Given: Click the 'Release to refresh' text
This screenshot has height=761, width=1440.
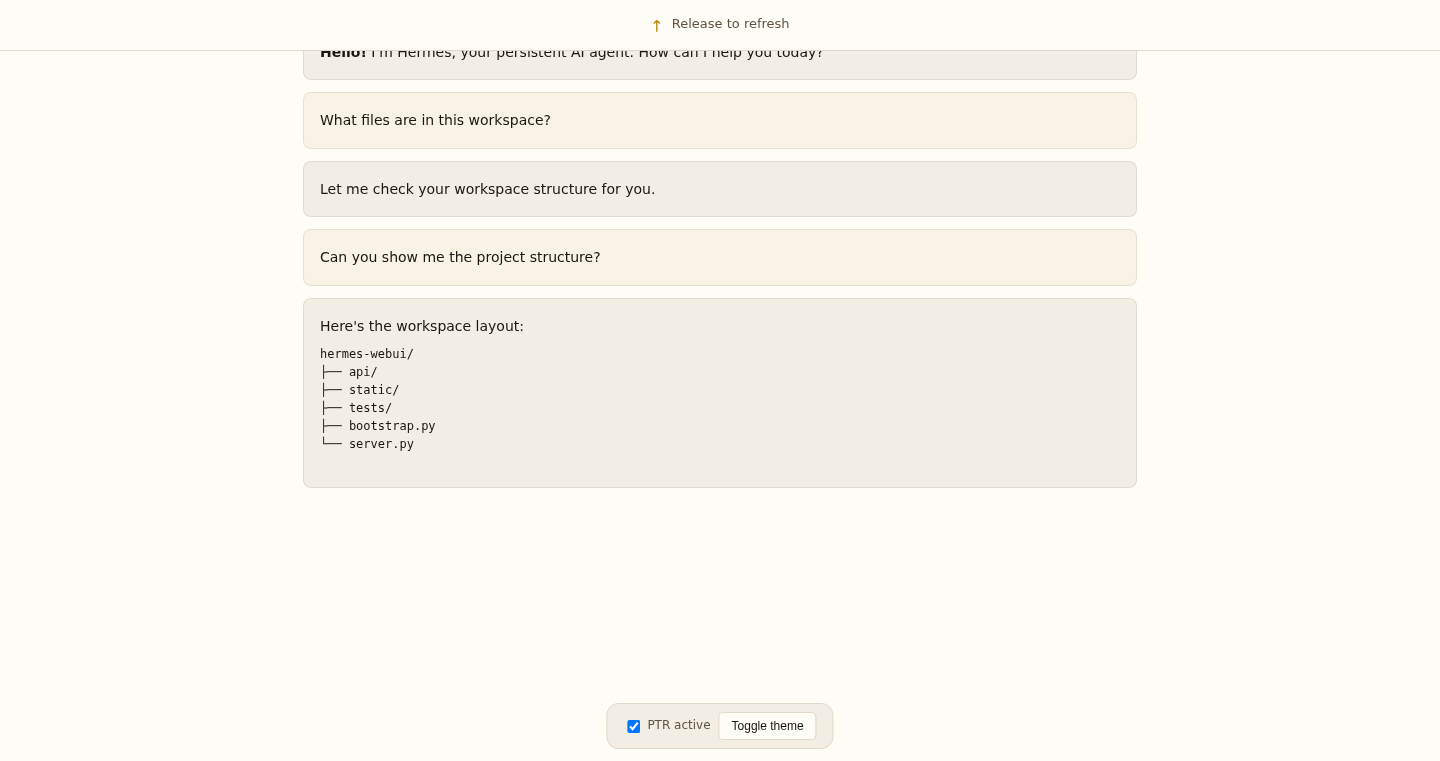Looking at the screenshot, I should point(730,24).
